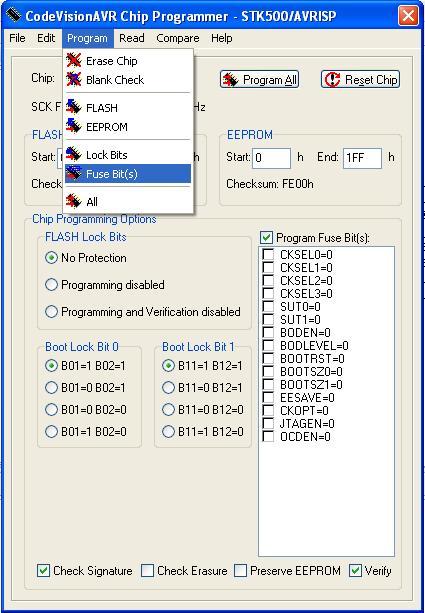Screen dimensions: 425x613
Task: Check the CKSEL1=0 fuse bit
Action: point(268,267)
